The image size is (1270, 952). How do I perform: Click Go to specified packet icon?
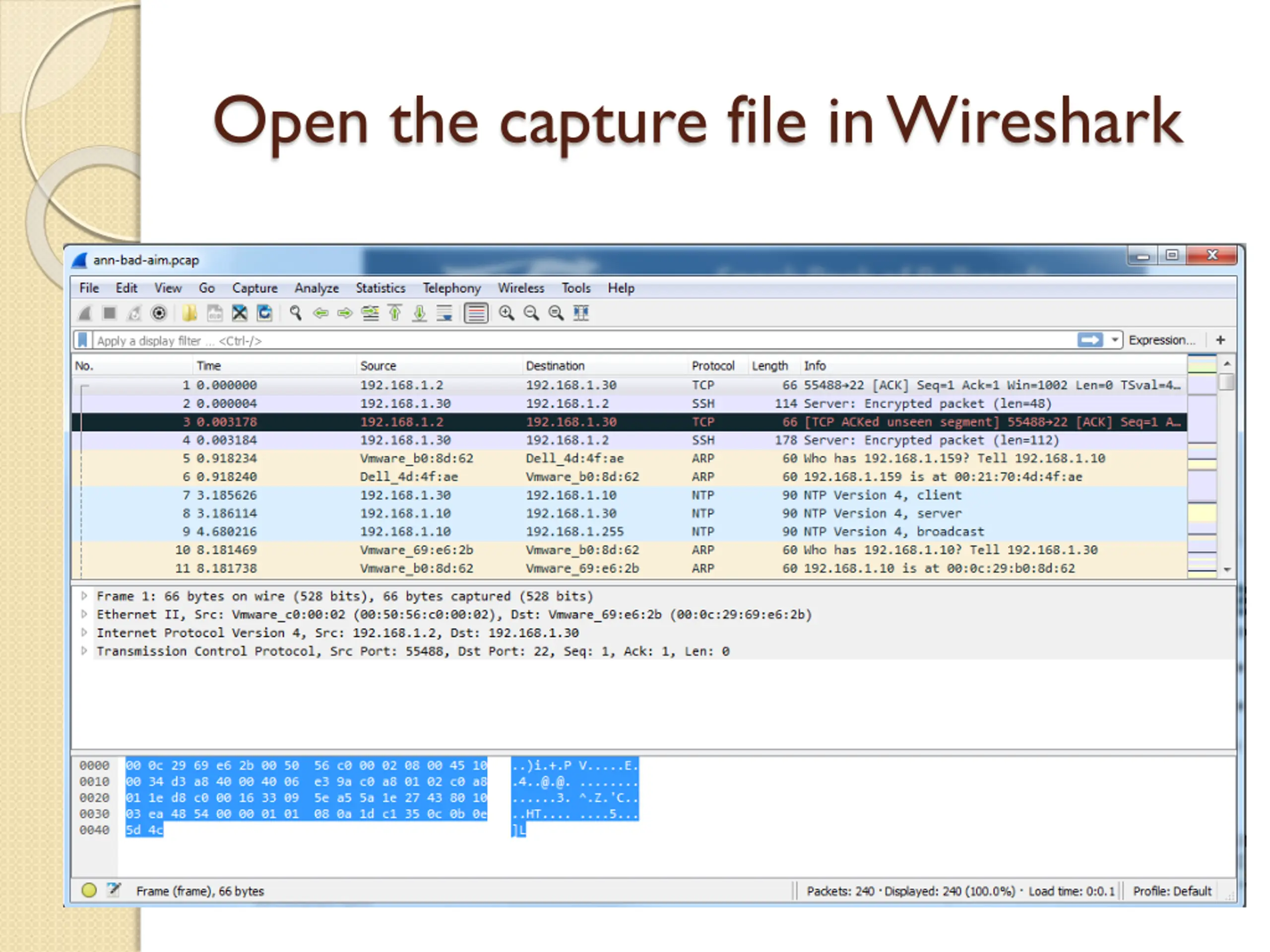[370, 313]
